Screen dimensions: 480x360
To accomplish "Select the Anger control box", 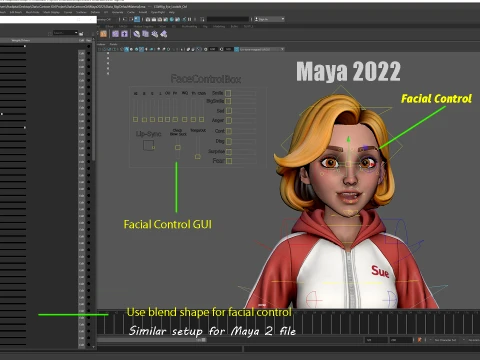I will coord(229,120).
